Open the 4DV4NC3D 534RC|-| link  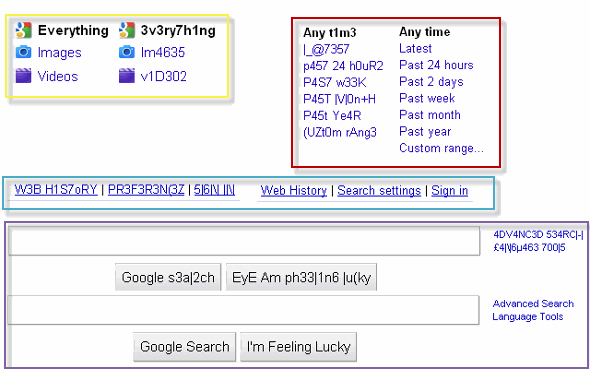tap(538, 235)
